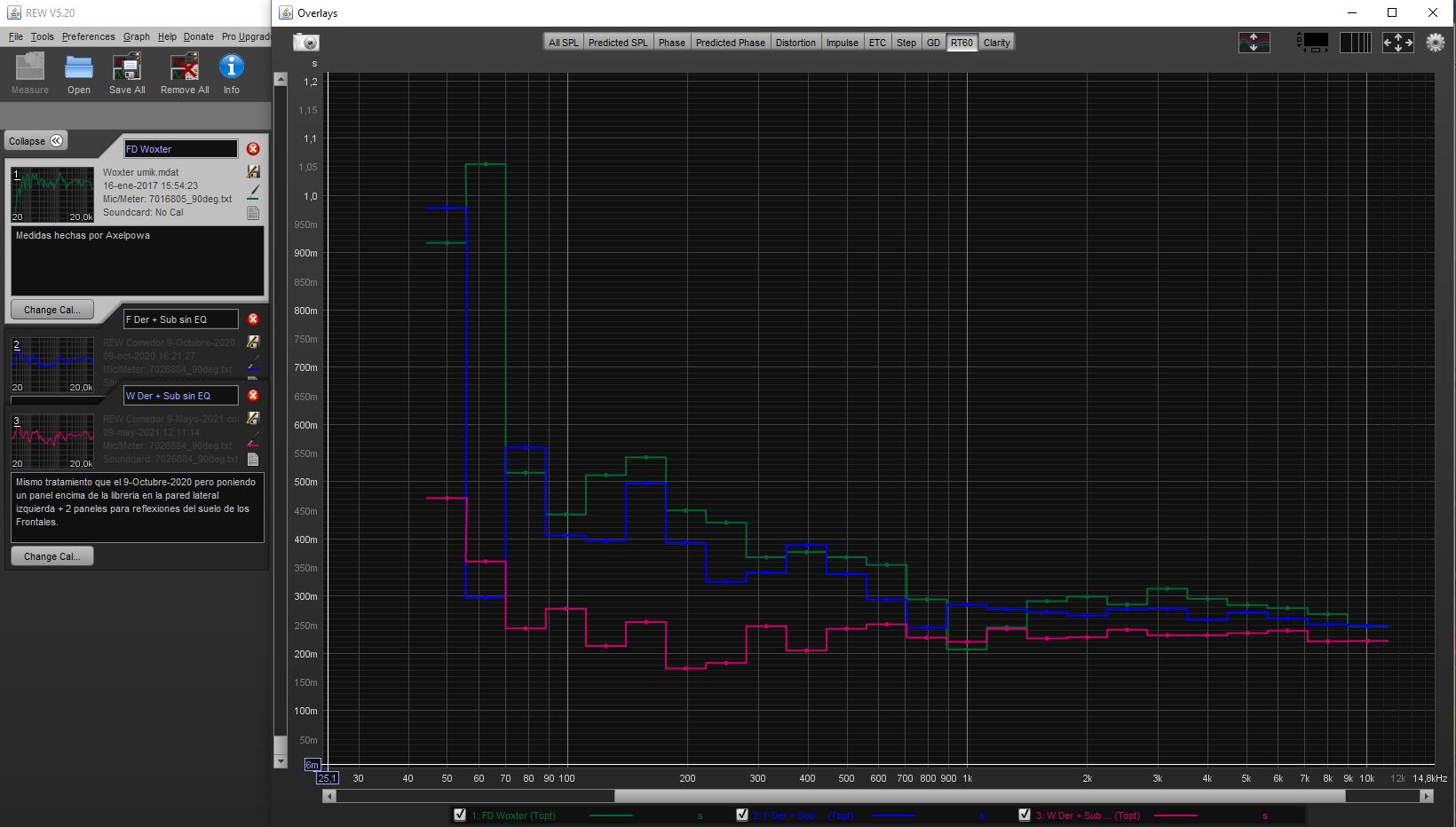Click vertical scrollbar up arrow
1456x827 pixels.
pos(281,79)
